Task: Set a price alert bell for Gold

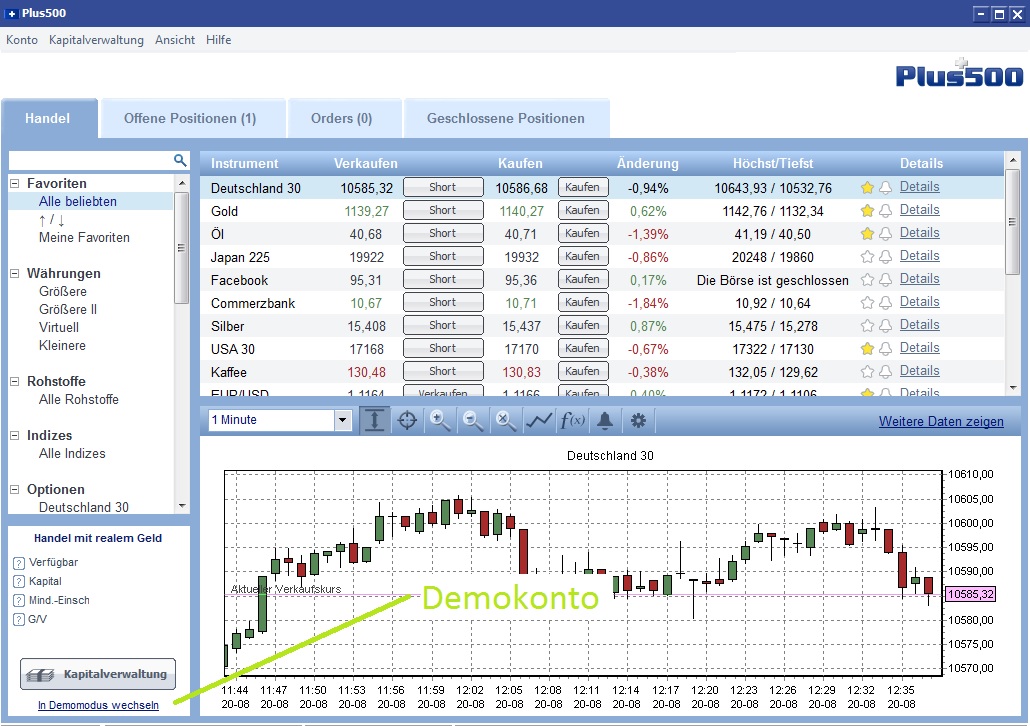Action: (x=885, y=211)
